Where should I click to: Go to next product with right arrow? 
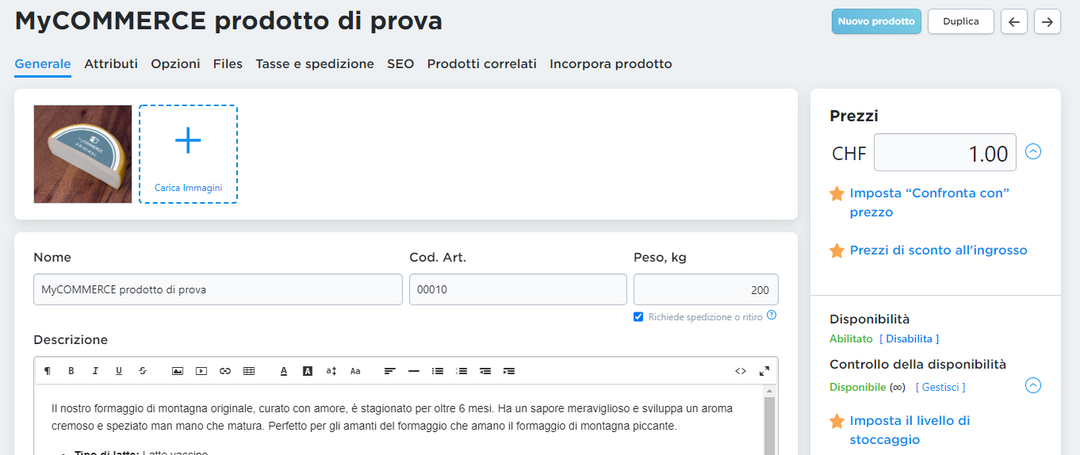(x=1048, y=21)
